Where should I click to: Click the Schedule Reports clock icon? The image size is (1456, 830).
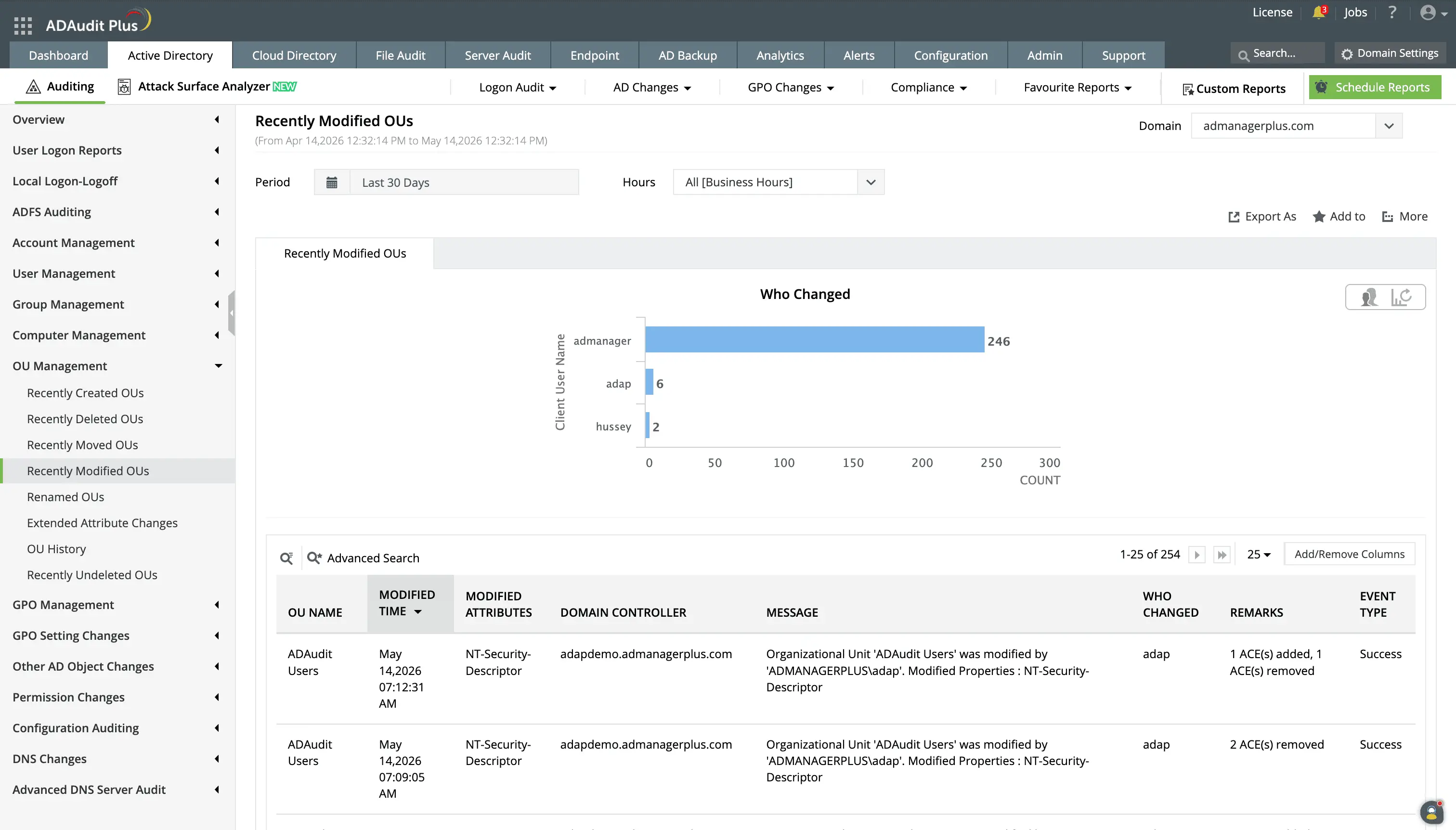coord(1321,87)
